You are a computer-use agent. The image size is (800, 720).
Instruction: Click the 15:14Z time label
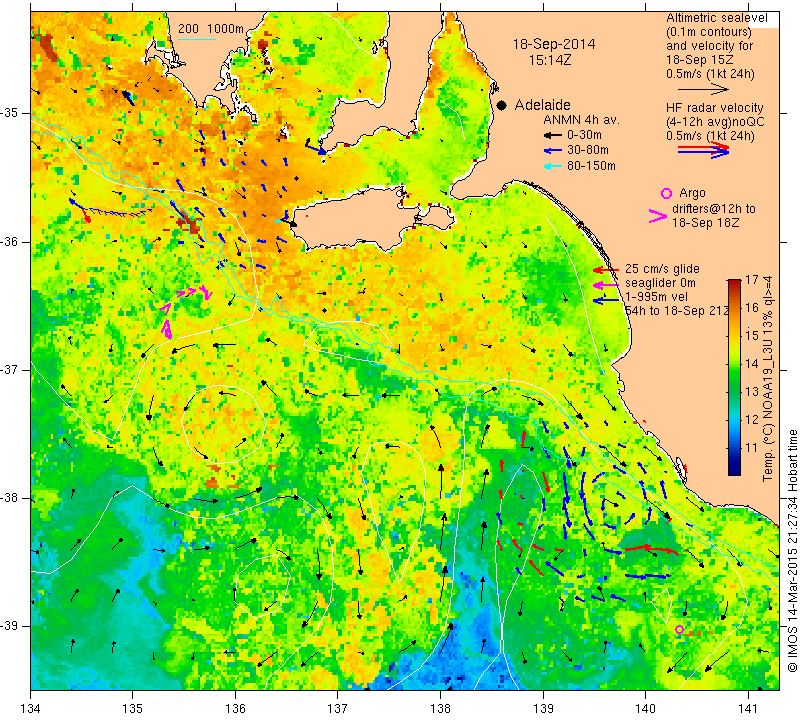(x=549, y=60)
